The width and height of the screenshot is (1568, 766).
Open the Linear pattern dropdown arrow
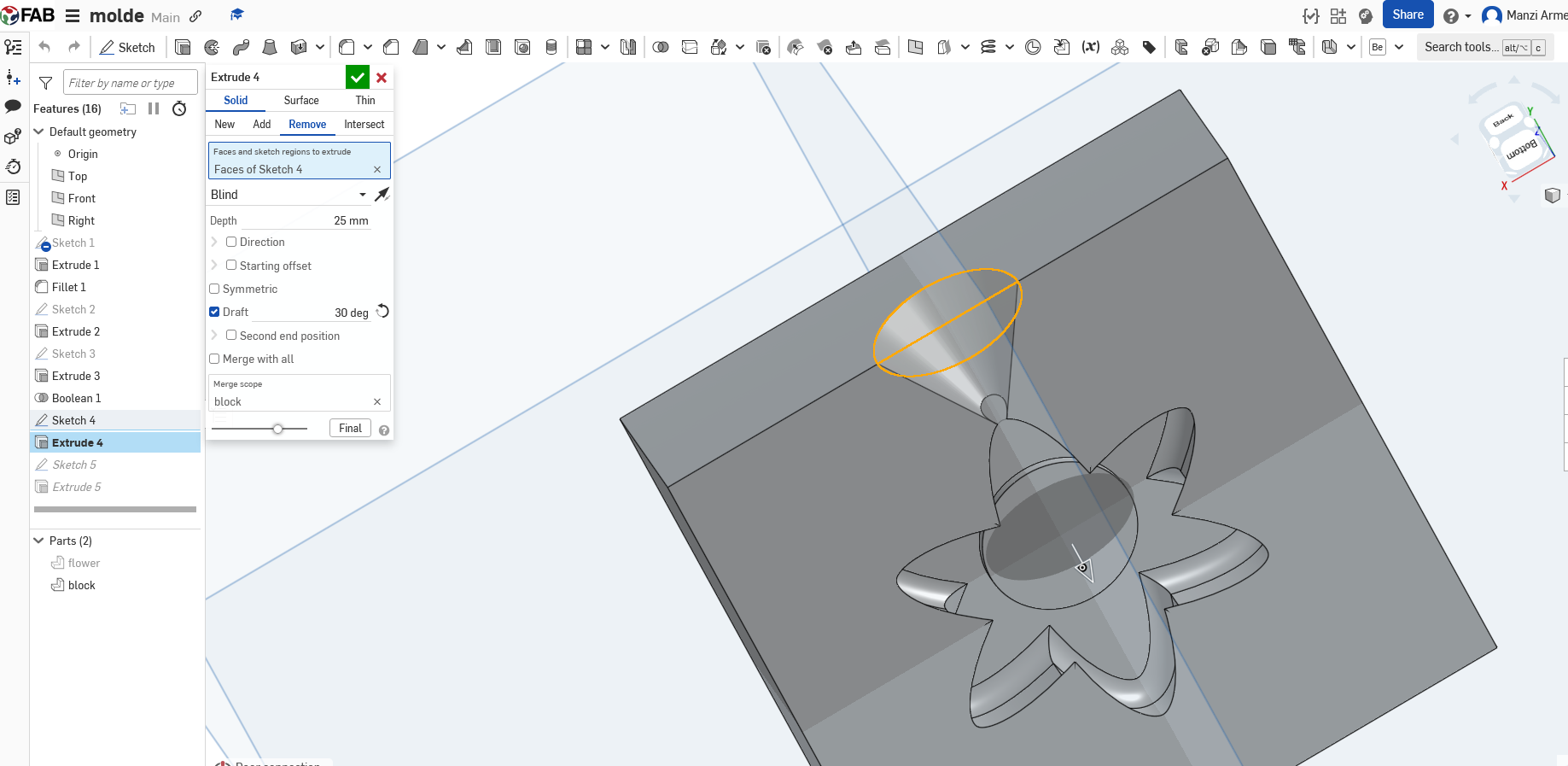(605, 47)
